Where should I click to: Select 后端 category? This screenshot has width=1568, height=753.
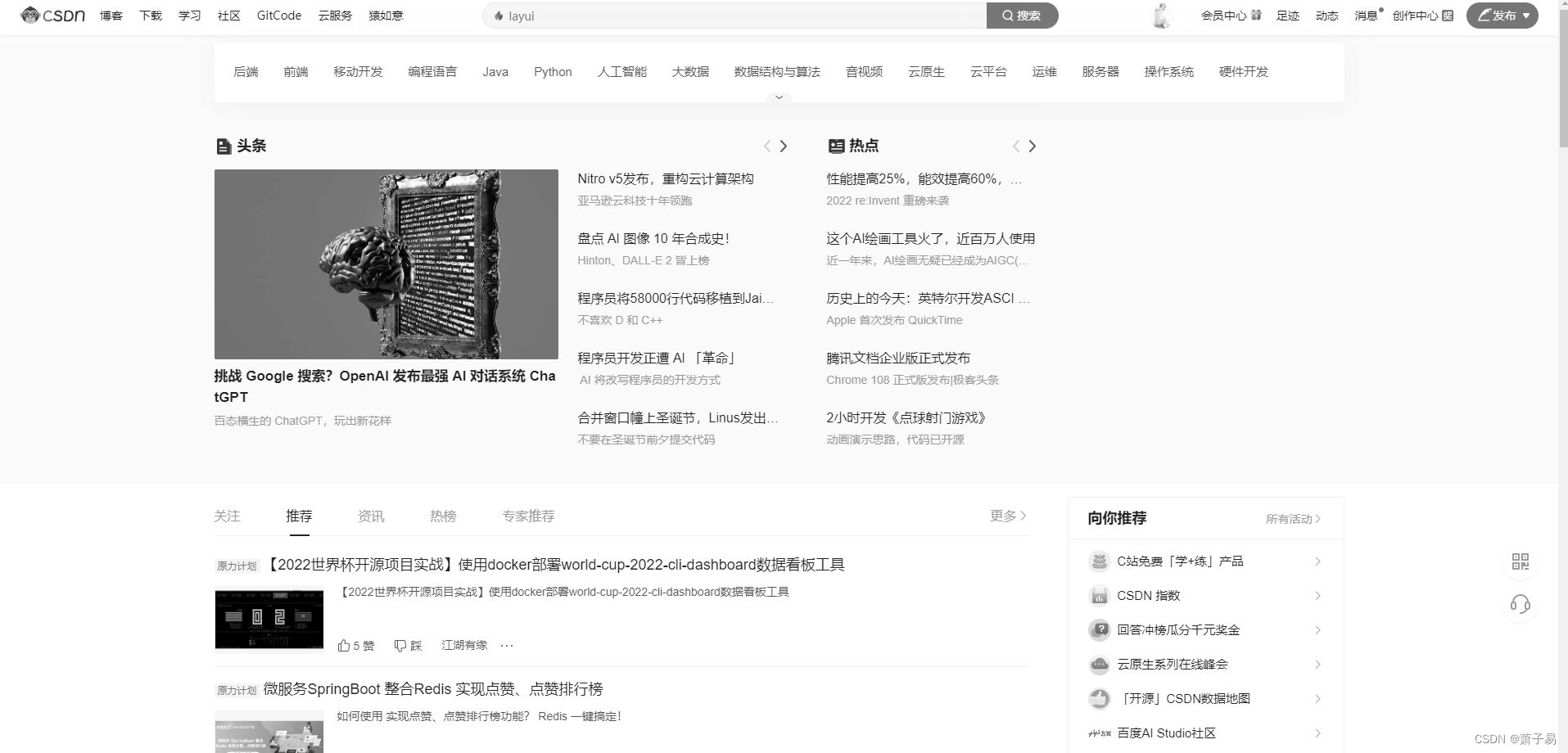point(246,72)
